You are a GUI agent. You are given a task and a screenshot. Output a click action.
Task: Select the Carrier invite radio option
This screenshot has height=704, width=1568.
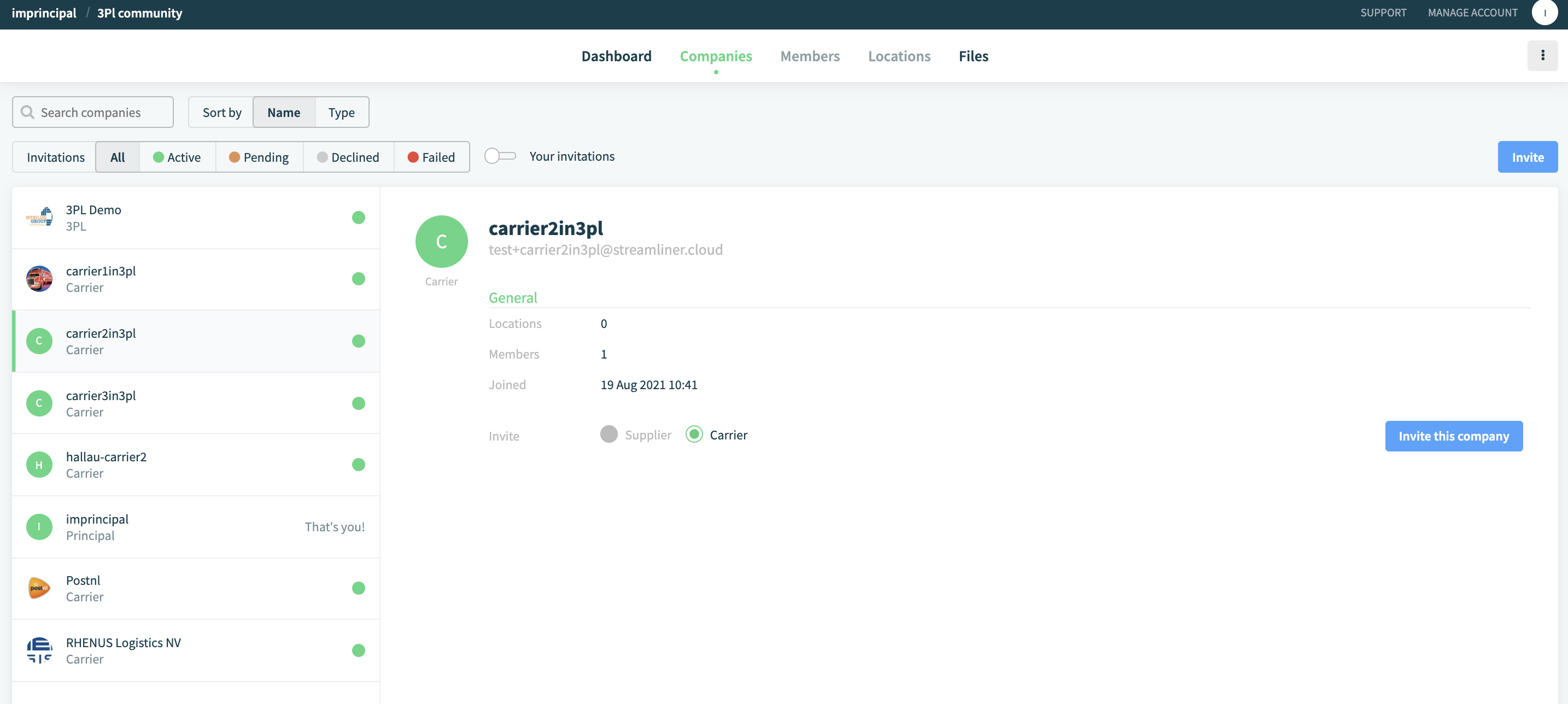694,435
